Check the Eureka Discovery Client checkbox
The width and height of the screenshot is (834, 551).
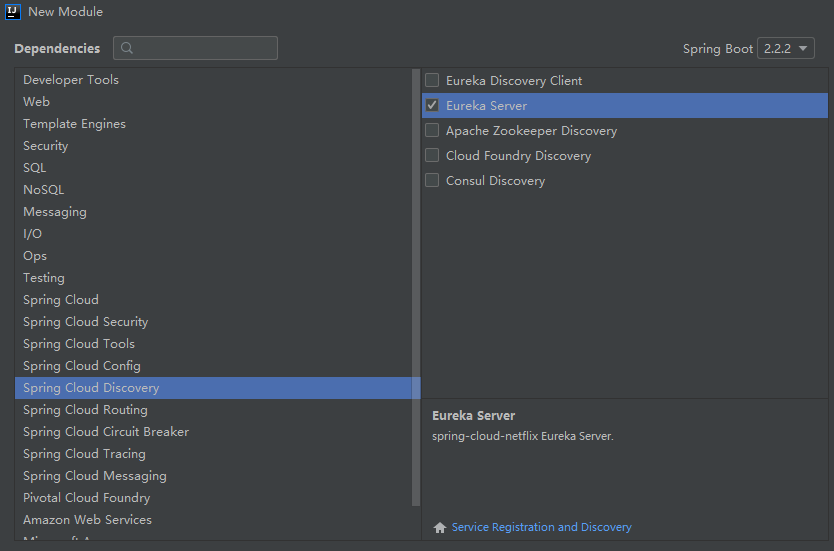pos(432,80)
